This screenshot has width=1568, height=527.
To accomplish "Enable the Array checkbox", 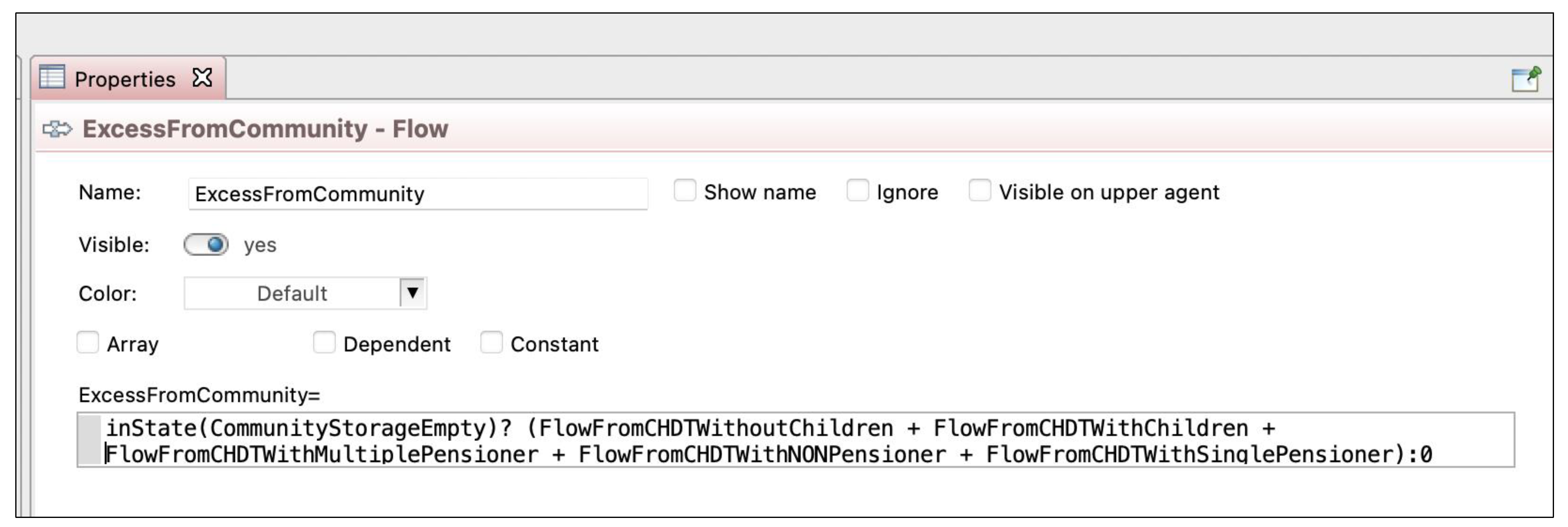I will (x=88, y=342).
